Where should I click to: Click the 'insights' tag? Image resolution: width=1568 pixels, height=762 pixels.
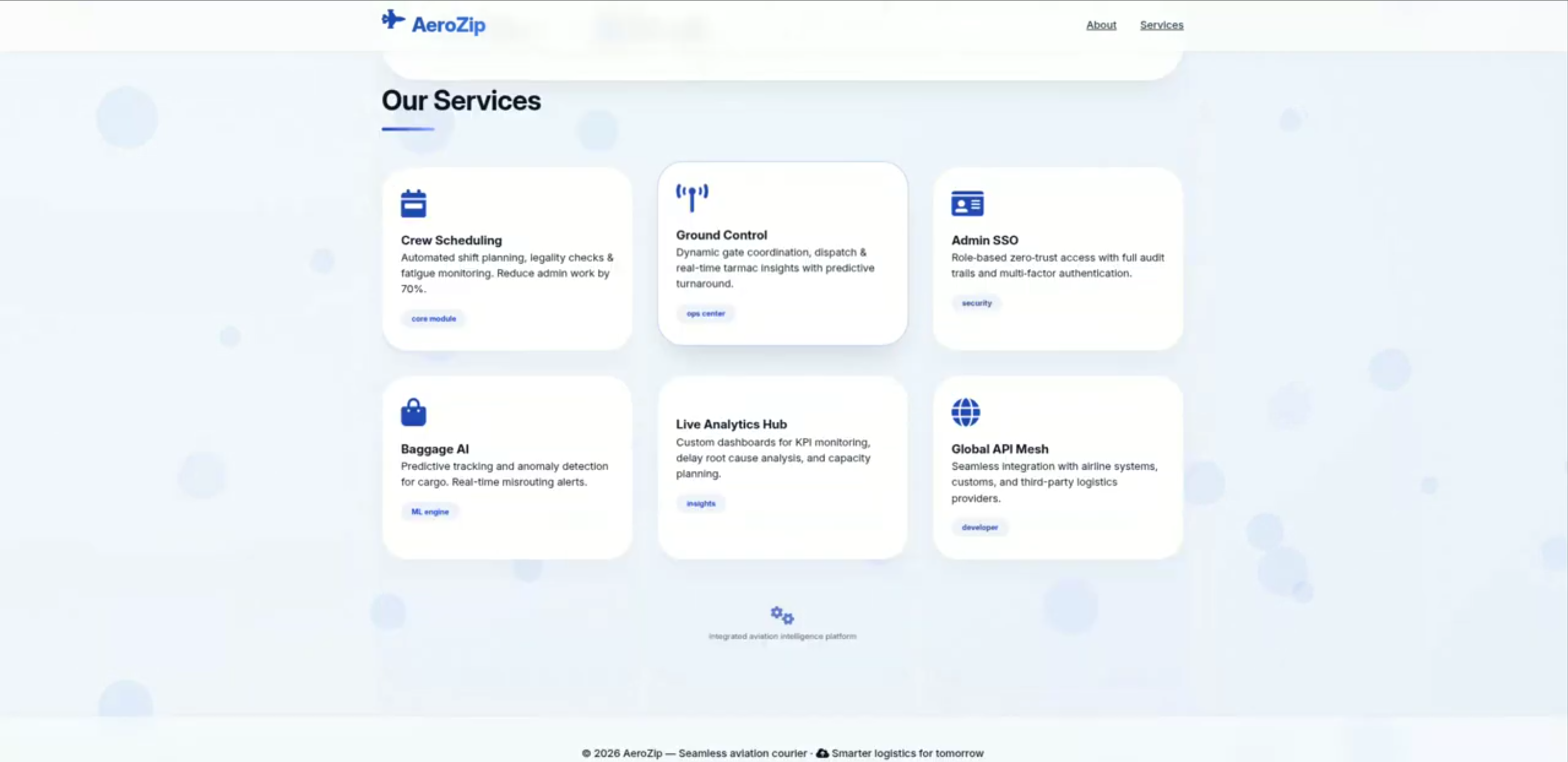701,503
